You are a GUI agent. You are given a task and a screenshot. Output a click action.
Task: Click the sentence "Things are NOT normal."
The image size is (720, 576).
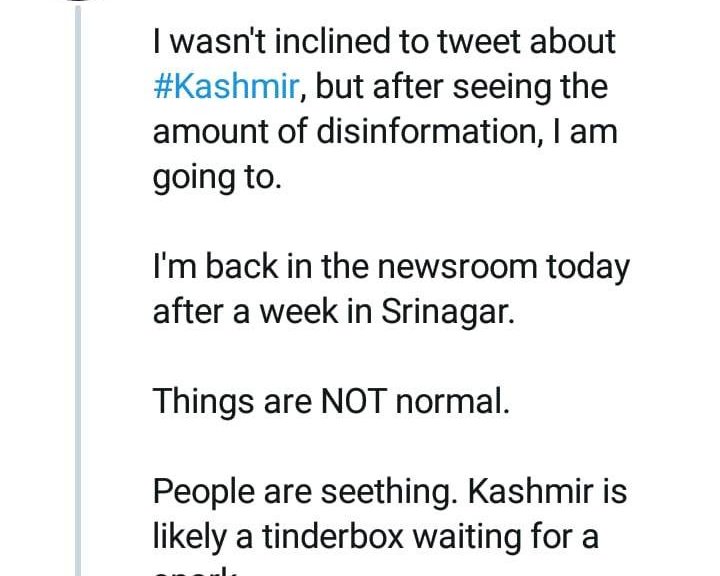pos(332,401)
